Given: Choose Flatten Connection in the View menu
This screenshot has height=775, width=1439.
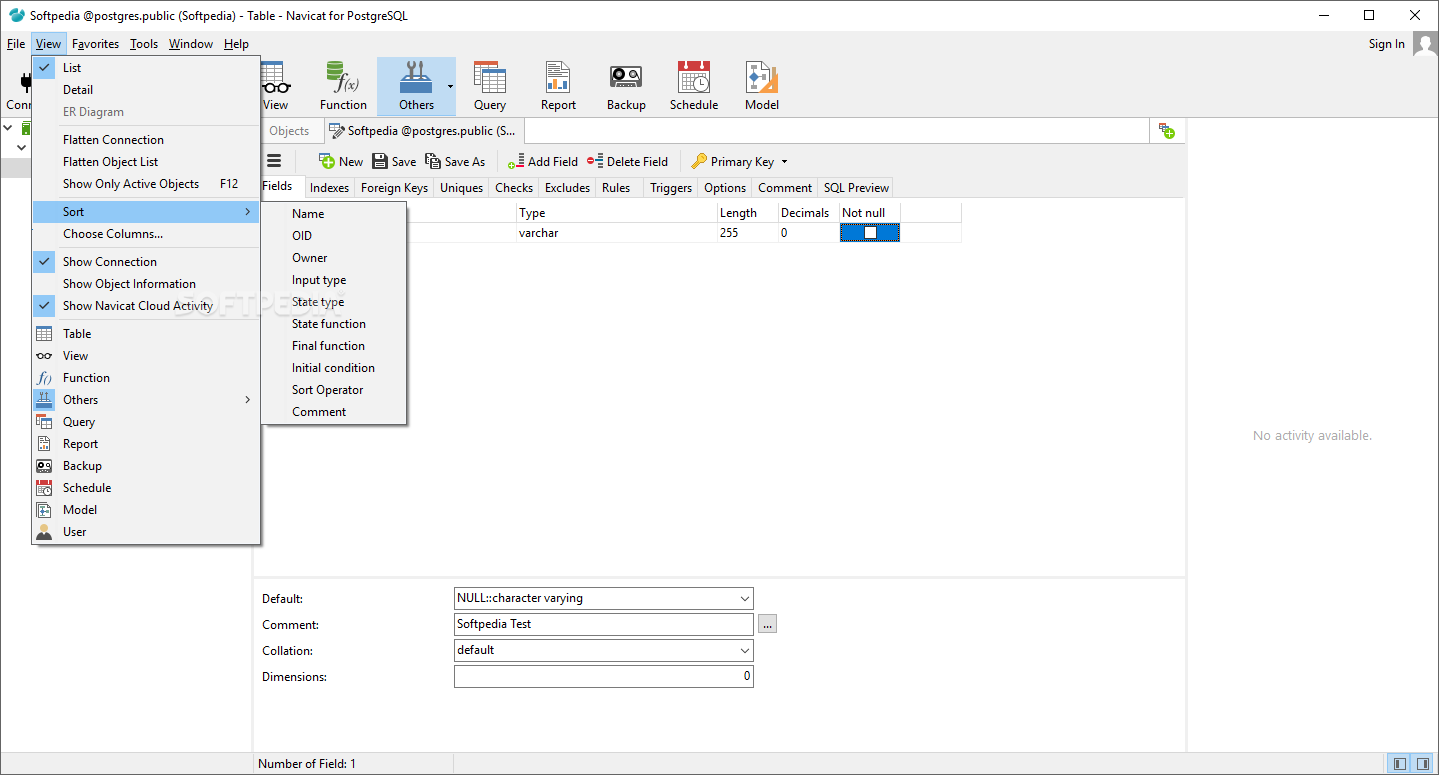Looking at the screenshot, I should tap(146, 140).
